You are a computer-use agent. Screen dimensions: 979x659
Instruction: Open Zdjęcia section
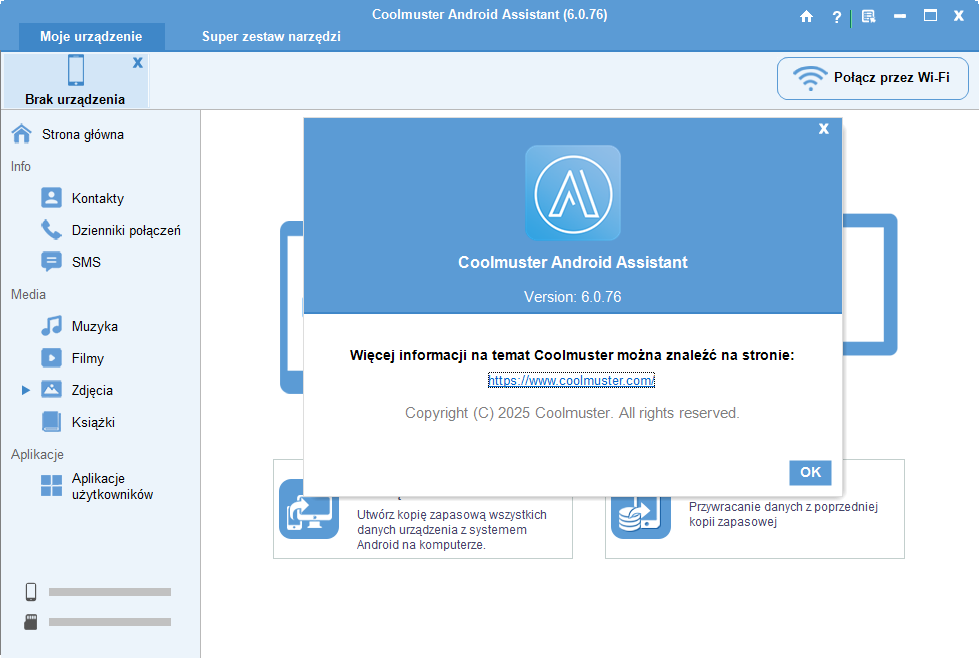click(92, 390)
